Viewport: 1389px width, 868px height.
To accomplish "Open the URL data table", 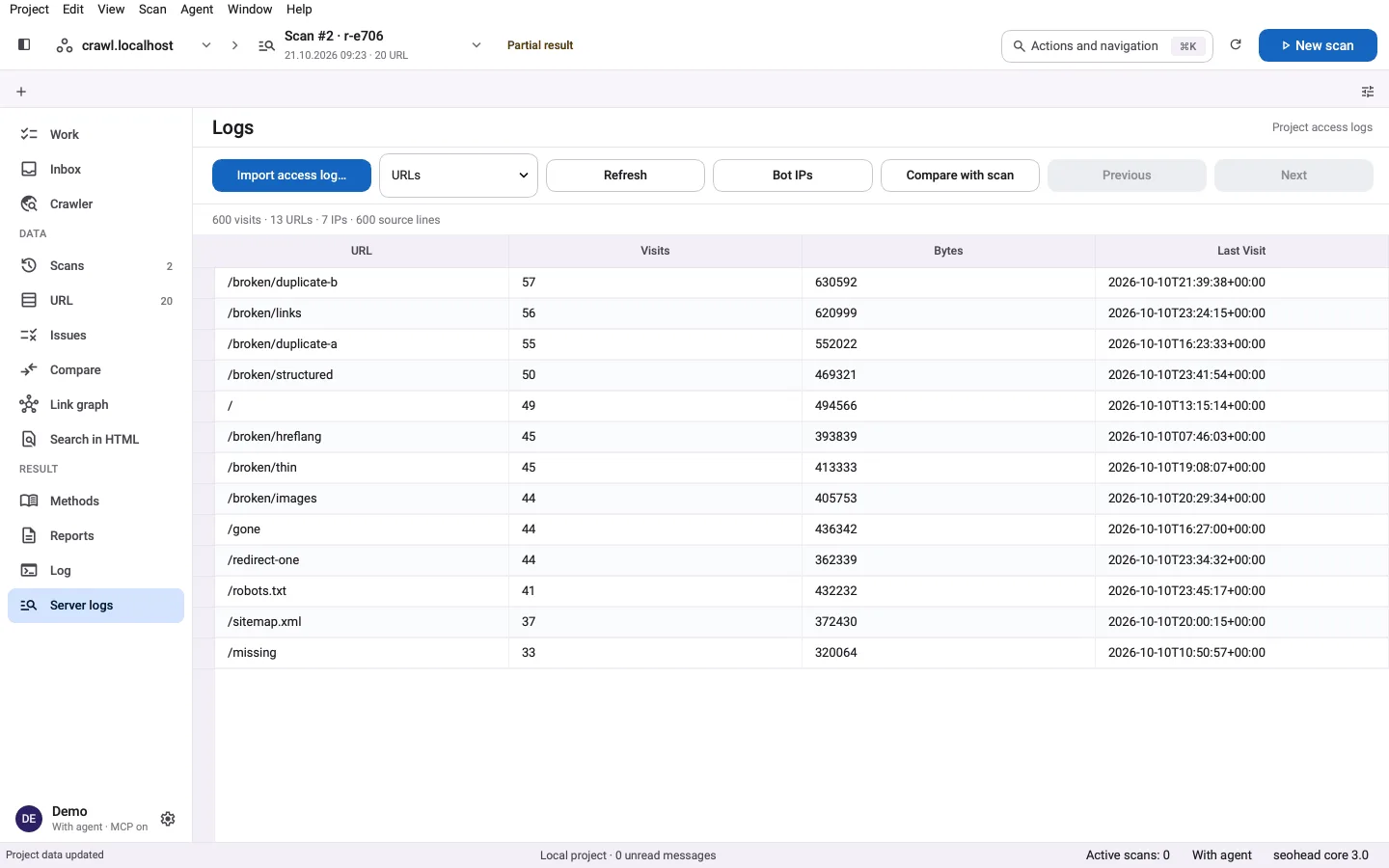I will click(x=95, y=300).
